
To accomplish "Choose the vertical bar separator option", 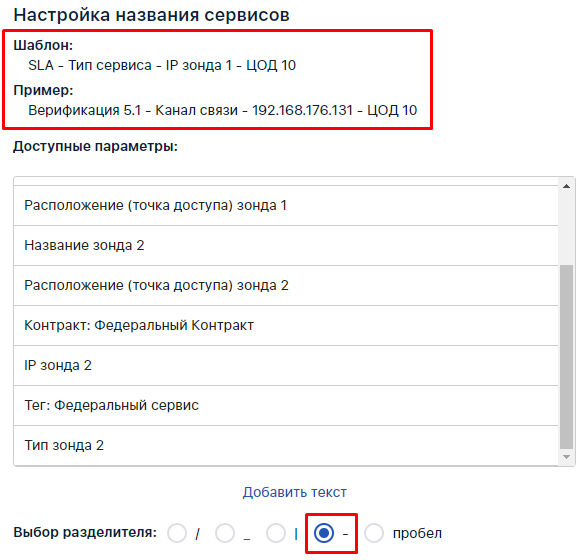I will 276,533.
